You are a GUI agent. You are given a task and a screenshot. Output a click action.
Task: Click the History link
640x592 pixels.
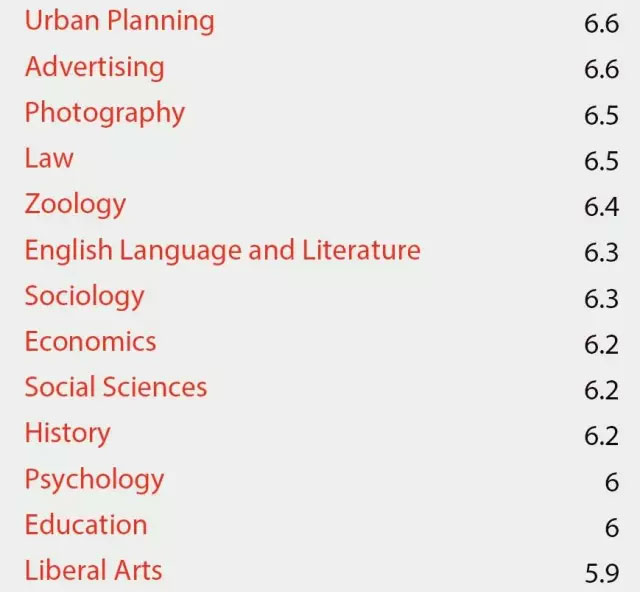click(68, 434)
